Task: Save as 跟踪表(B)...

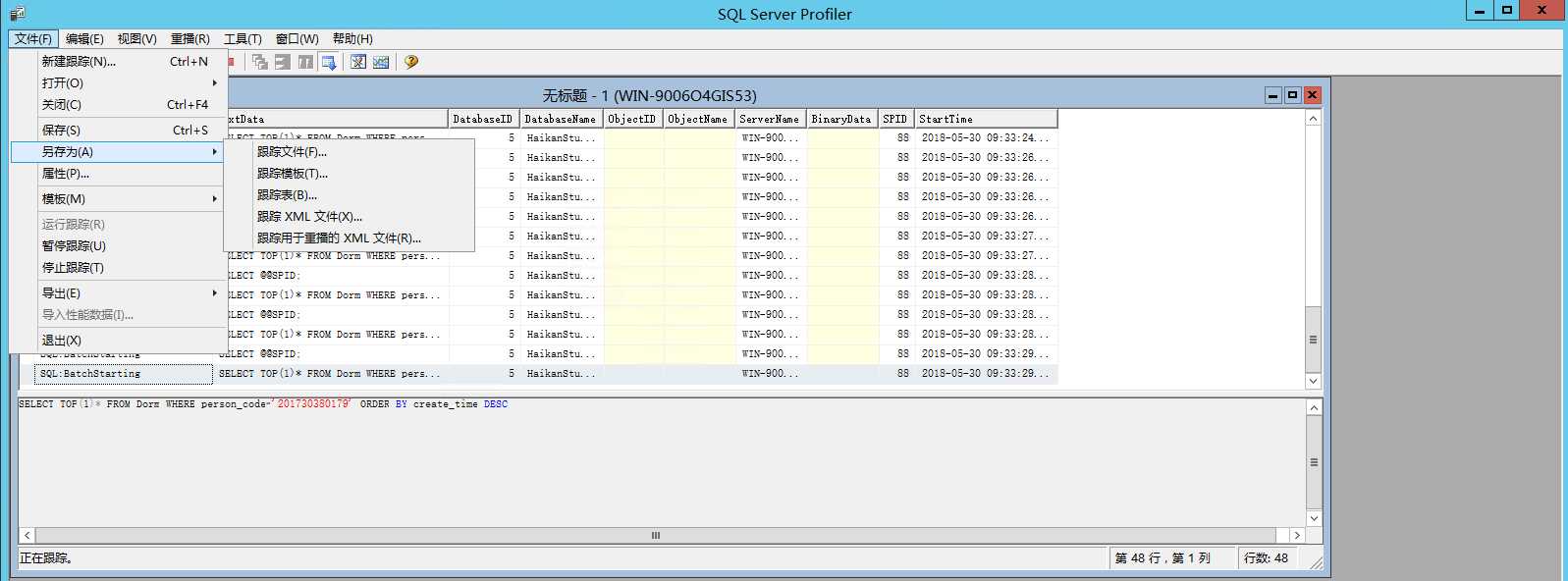Action: 350,195
